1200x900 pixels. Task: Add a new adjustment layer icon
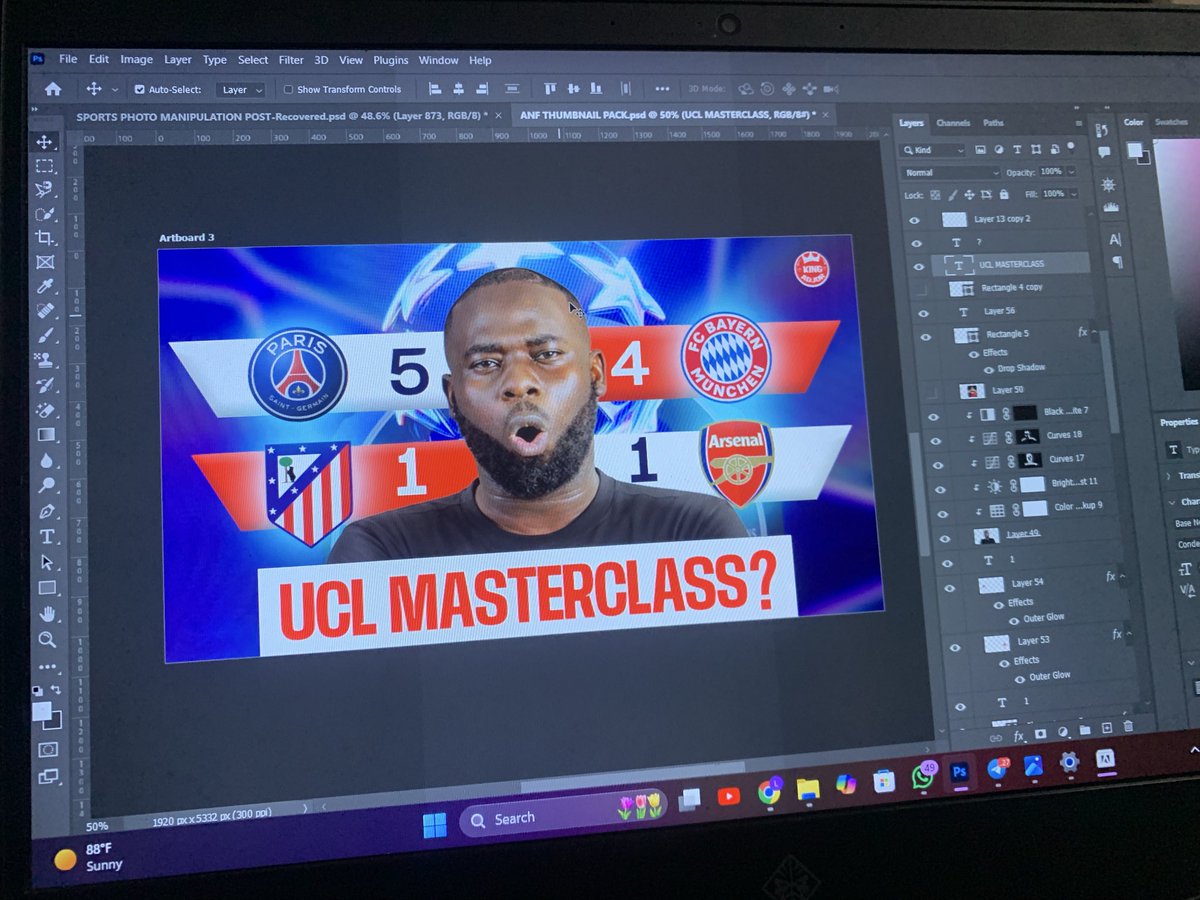click(1062, 731)
